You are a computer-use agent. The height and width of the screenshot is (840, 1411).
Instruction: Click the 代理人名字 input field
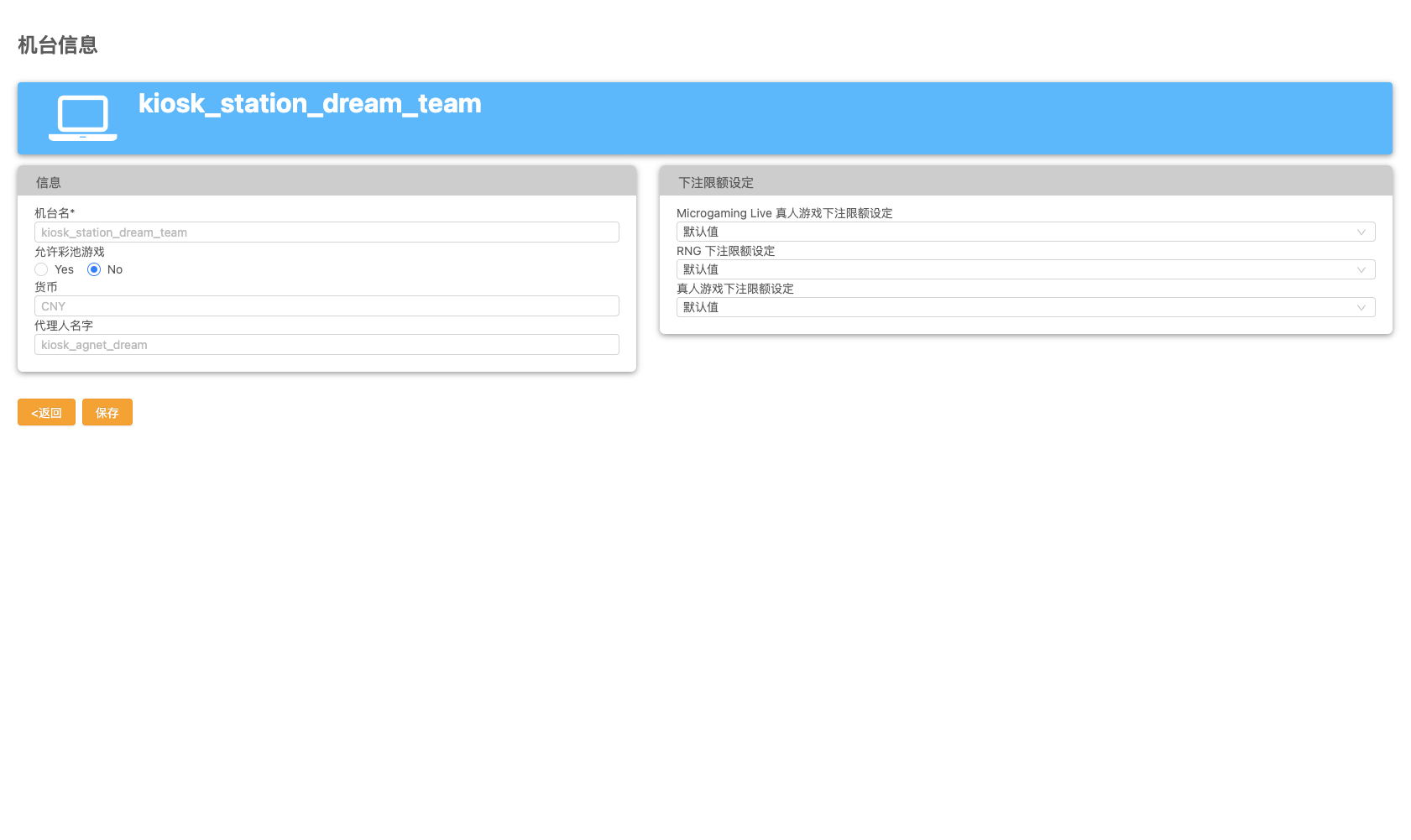click(327, 345)
